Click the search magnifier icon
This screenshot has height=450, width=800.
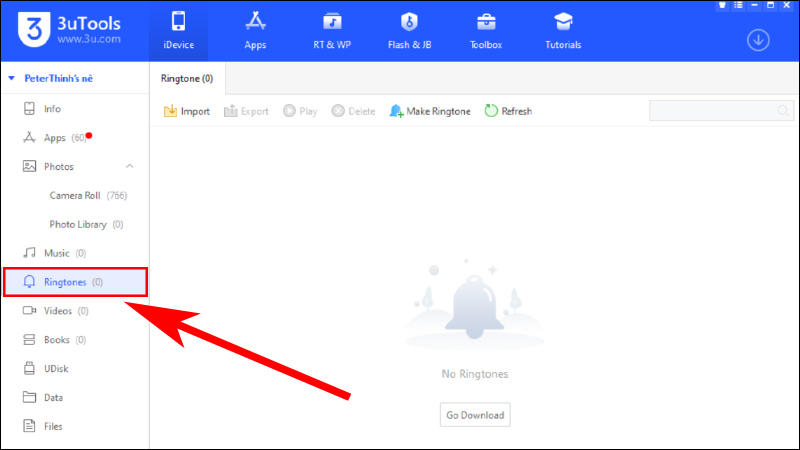(x=783, y=111)
